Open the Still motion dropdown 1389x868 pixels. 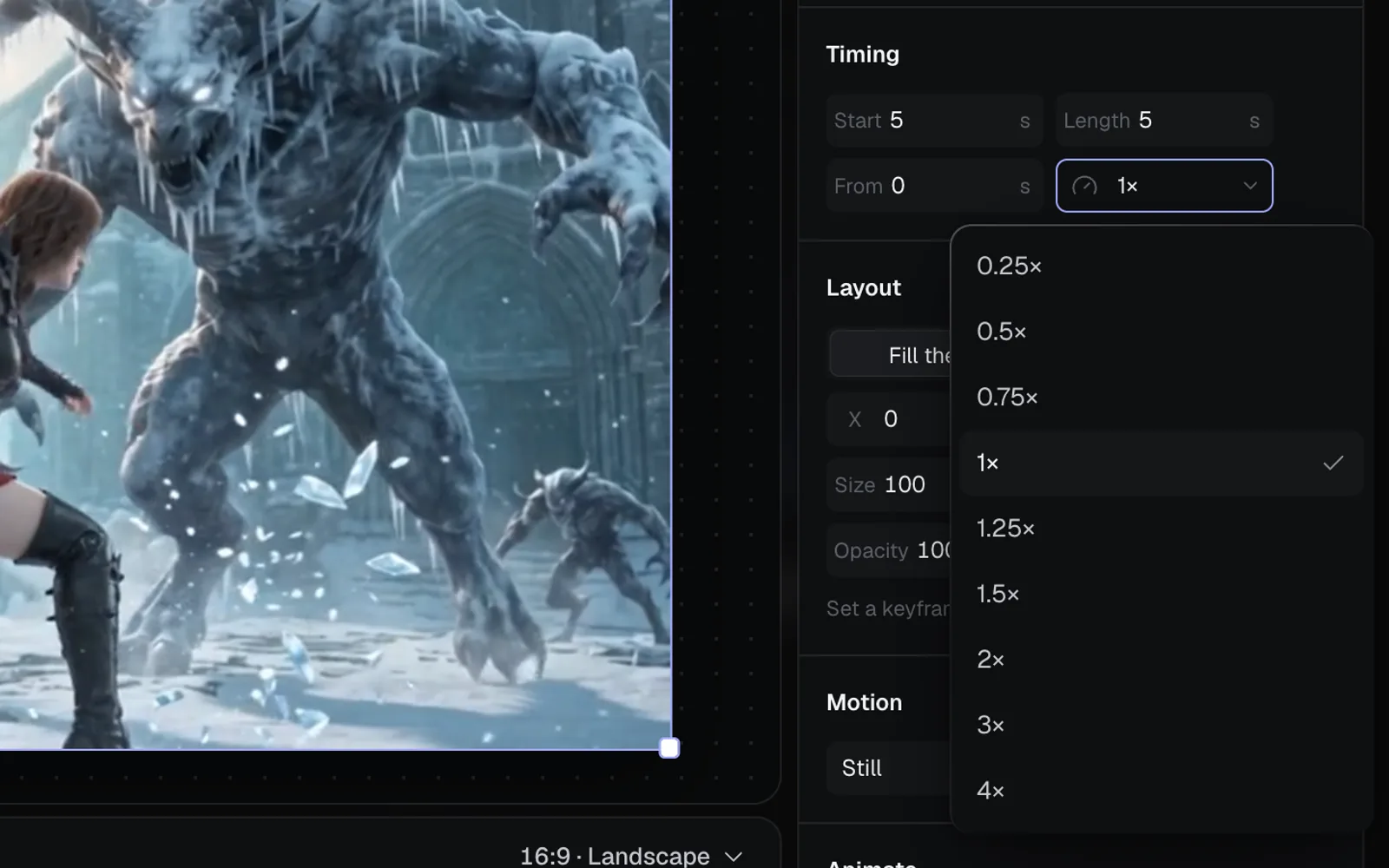click(889, 768)
